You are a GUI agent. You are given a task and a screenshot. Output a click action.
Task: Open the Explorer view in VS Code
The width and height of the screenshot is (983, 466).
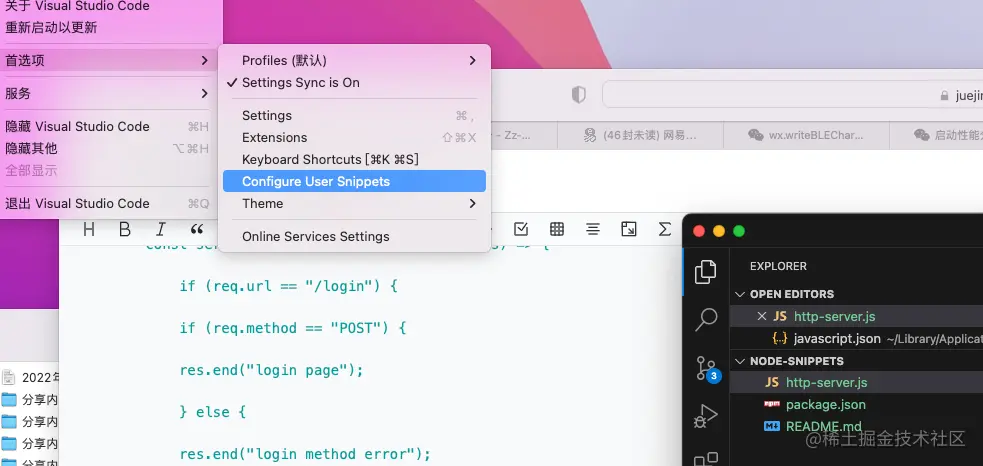pyautogui.click(x=706, y=272)
